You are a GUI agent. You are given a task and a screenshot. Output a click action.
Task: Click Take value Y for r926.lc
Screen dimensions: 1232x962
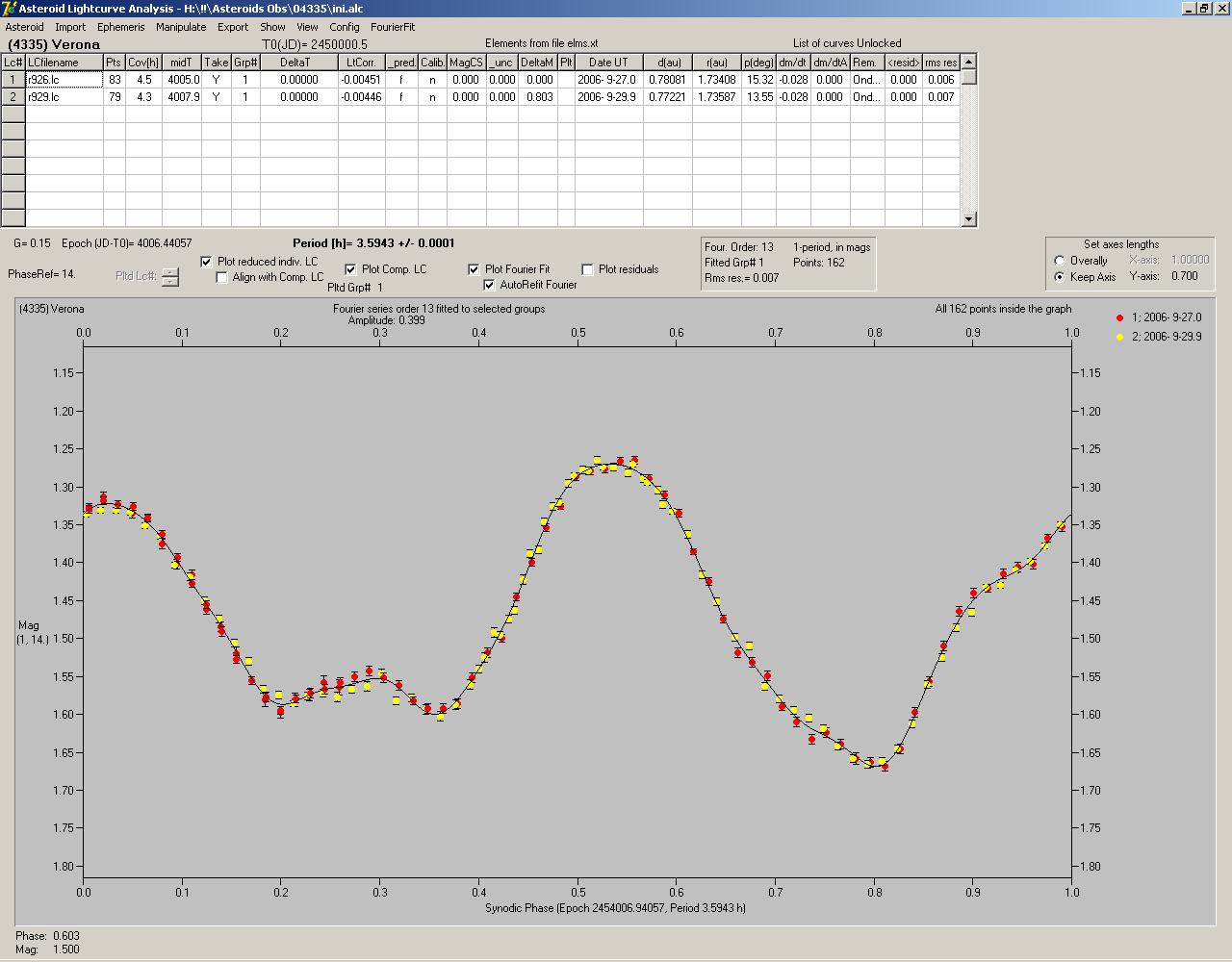coord(217,80)
